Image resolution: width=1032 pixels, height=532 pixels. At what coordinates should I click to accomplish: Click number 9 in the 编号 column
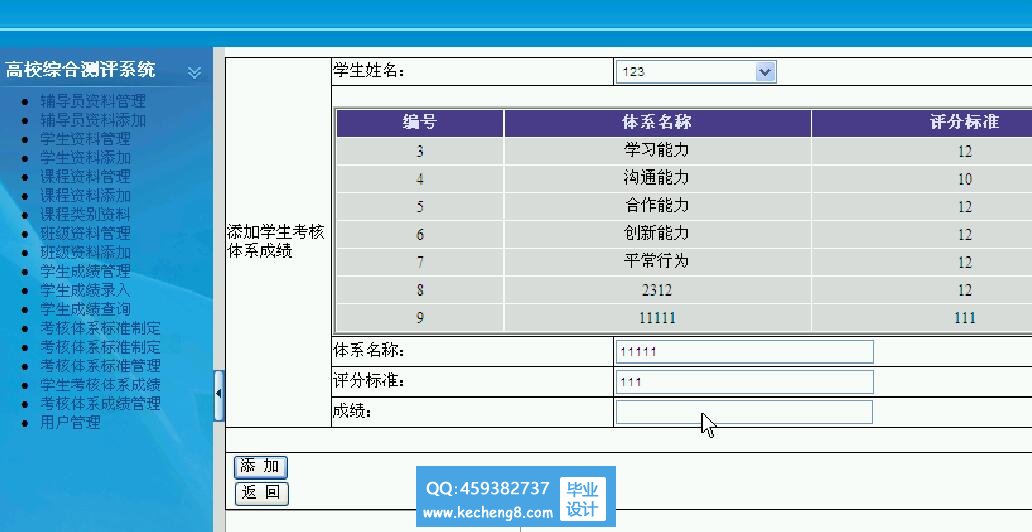point(420,318)
